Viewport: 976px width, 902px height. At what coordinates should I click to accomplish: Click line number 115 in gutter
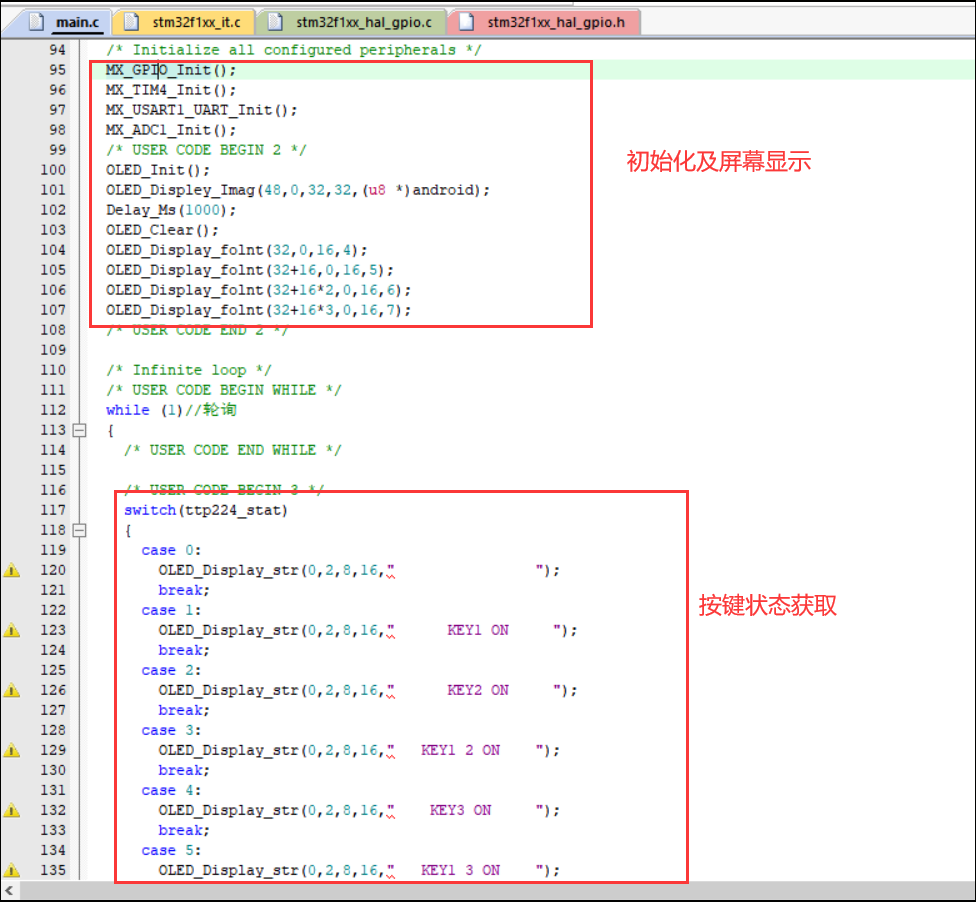tap(53, 470)
